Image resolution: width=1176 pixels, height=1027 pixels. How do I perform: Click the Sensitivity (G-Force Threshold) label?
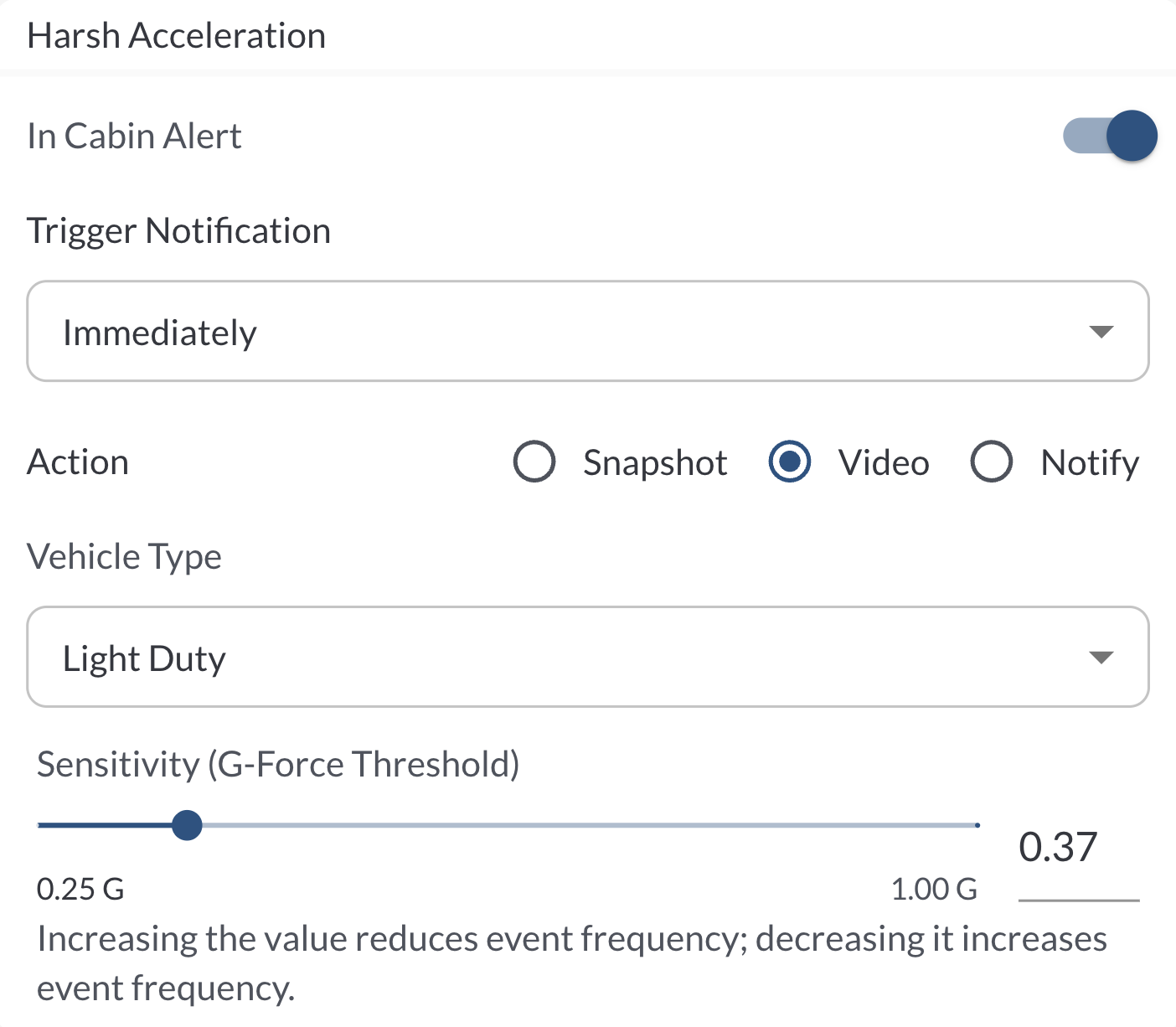pyautogui.click(x=278, y=764)
